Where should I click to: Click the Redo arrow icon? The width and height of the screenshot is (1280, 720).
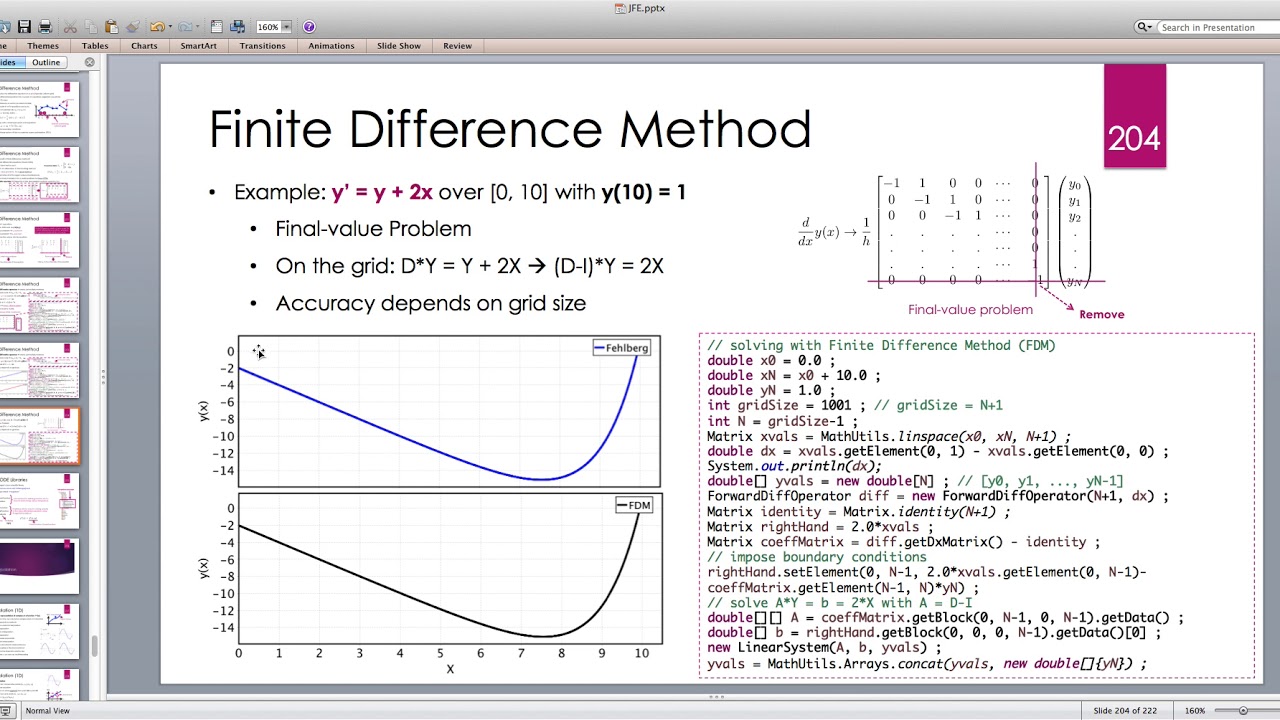pos(187,27)
